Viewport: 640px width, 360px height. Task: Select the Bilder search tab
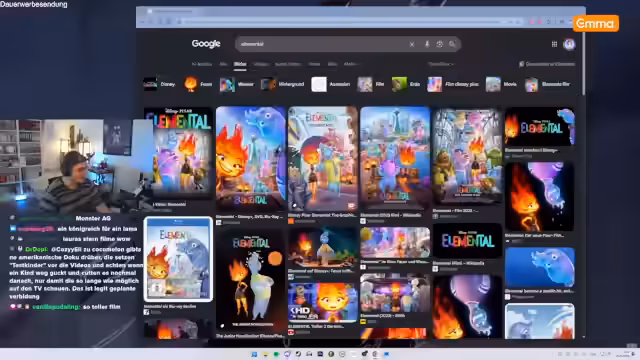(x=240, y=64)
